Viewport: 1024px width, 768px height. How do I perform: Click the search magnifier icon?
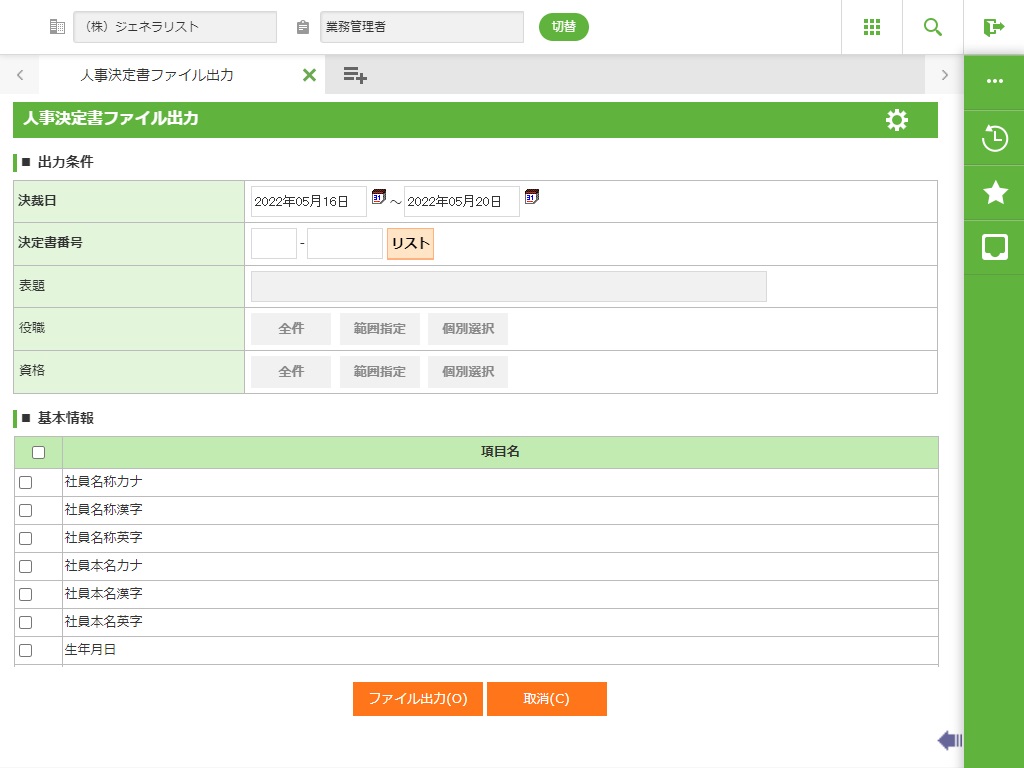[x=933, y=27]
